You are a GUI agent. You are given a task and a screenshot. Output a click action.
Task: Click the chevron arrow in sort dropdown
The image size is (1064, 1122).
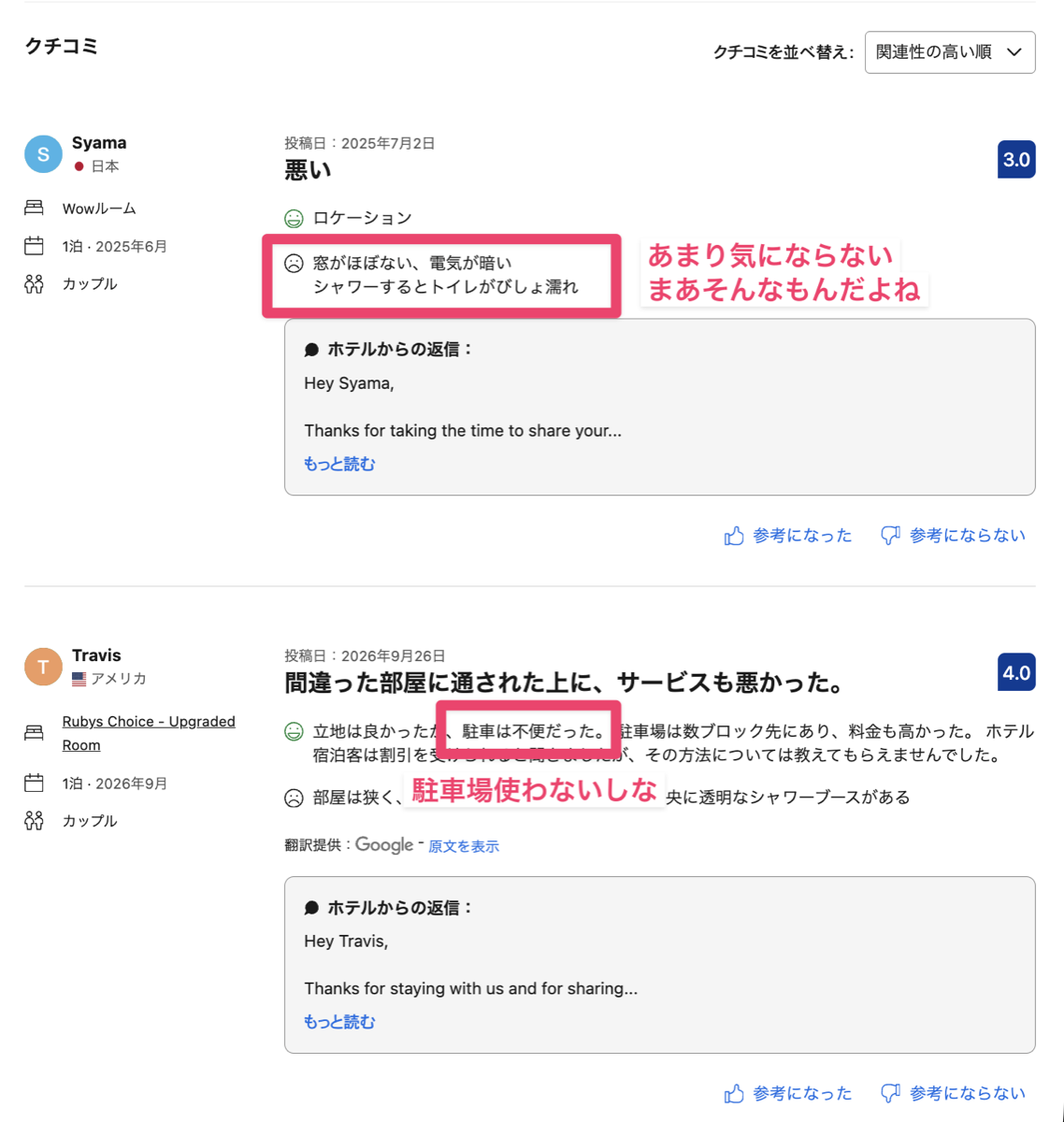1014,52
